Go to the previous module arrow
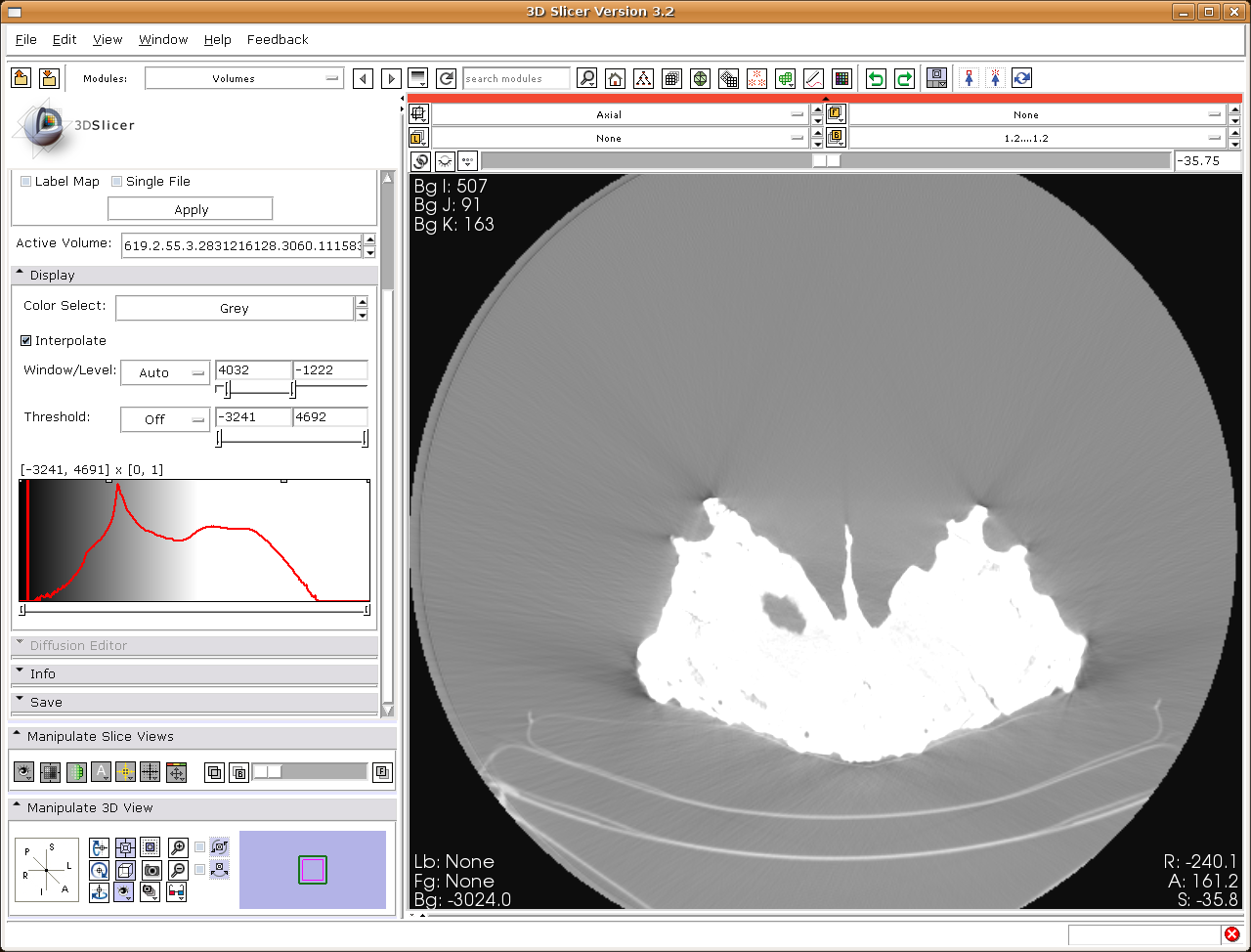The height and width of the screenshot is (952, 1251). (x=363, y=78)
